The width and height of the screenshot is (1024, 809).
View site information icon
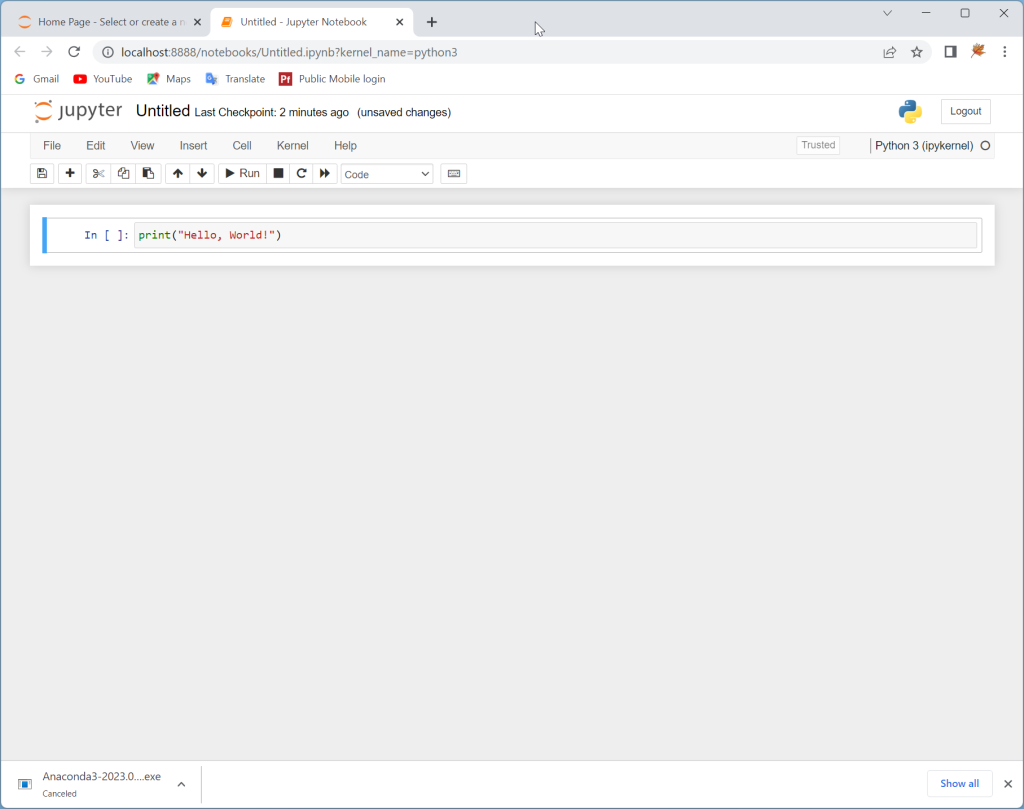[108, 52]
